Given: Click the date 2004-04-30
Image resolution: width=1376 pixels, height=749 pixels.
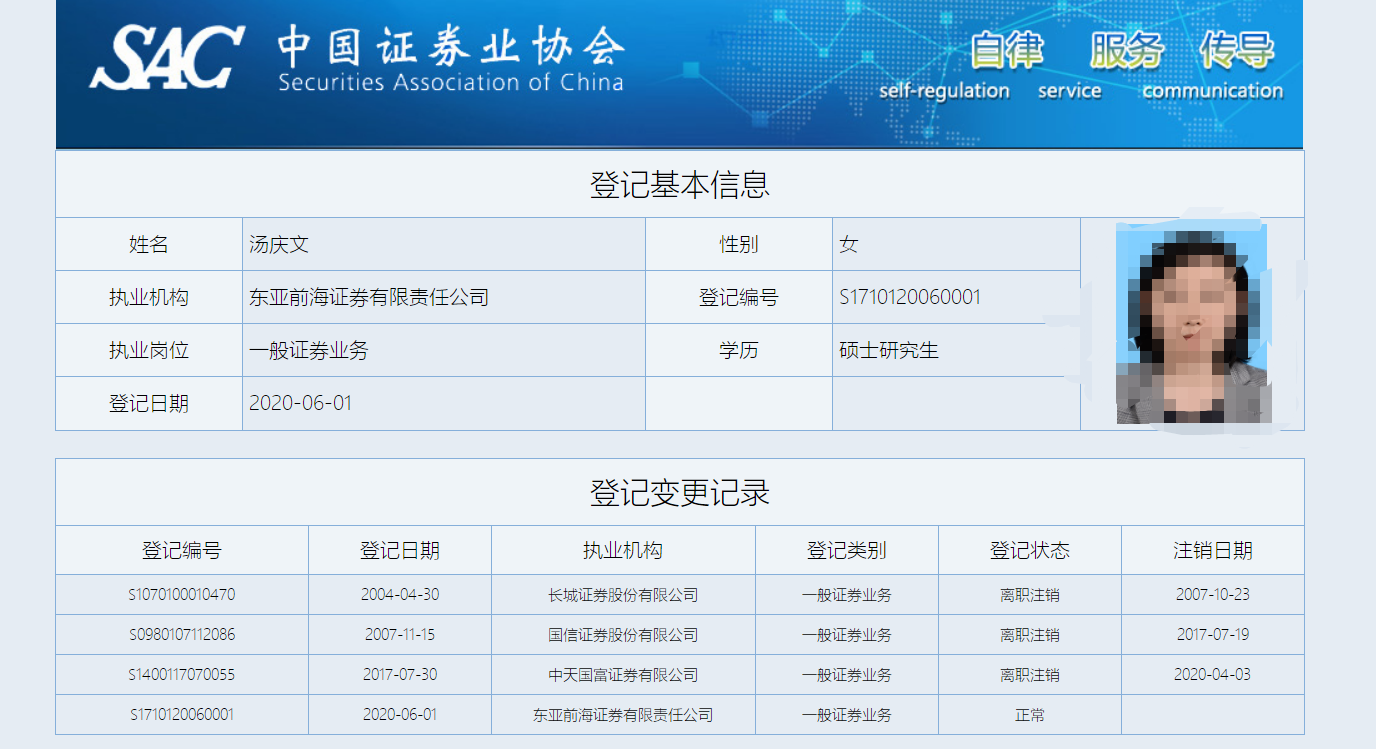Looking at the screenshot, I should (x=400, y=595).
